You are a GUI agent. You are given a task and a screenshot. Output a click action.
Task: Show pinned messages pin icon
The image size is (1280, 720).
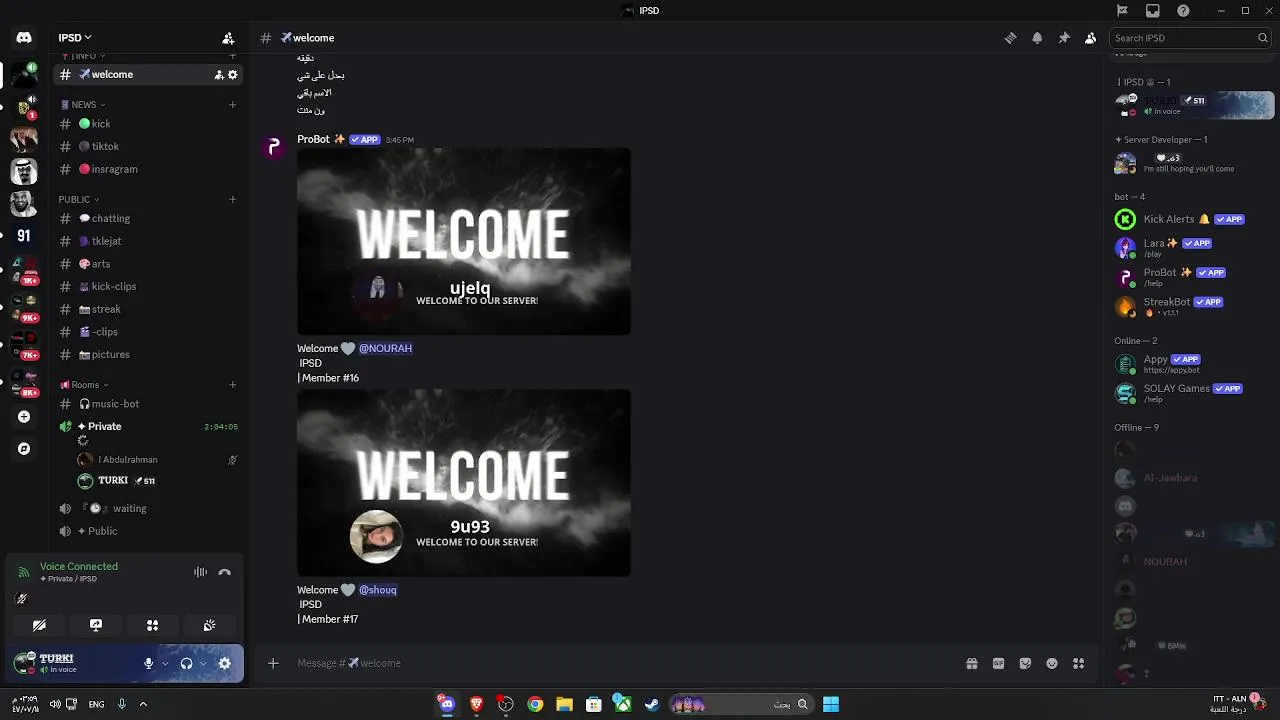click(x=1064, y=38)
